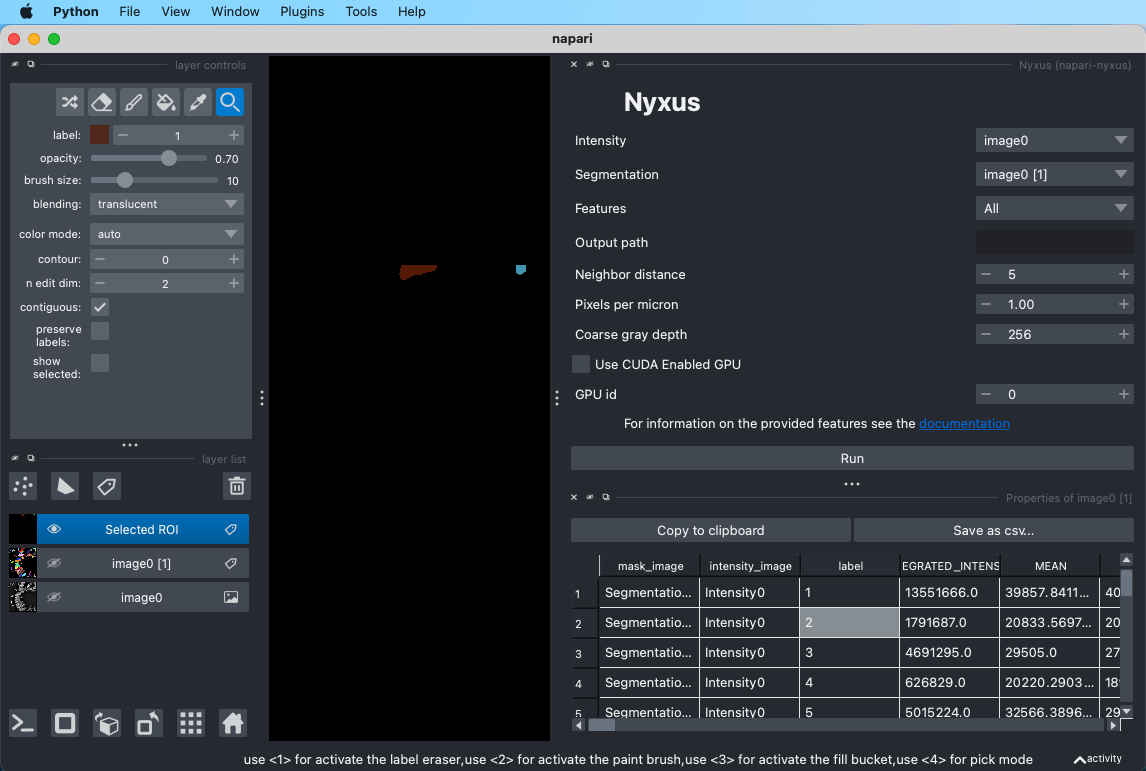Click the Run button
Screen dimensions: 1146x771
[851, 458]
